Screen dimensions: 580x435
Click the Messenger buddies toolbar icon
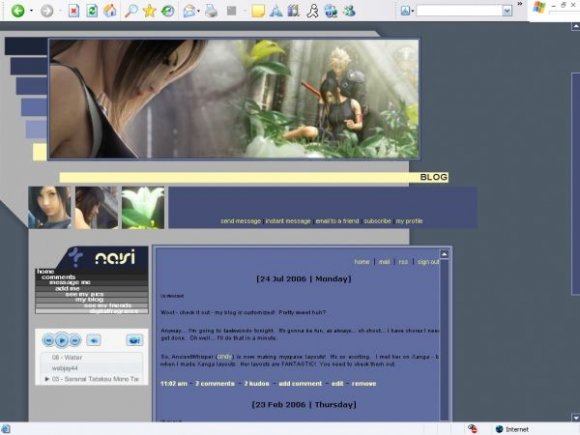[349, 11]
